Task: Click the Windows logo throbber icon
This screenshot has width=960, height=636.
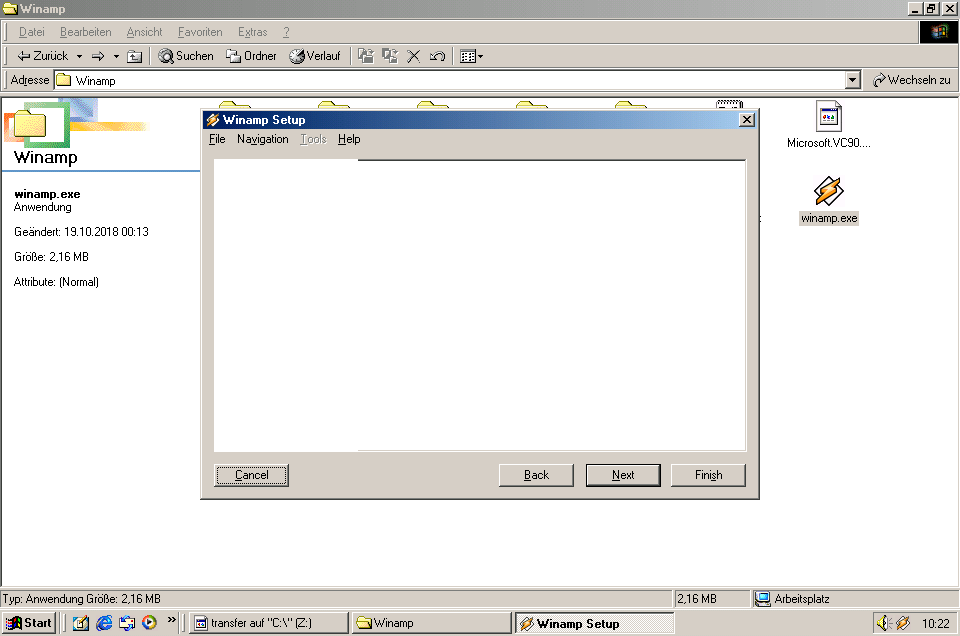Action: [939, 32]
